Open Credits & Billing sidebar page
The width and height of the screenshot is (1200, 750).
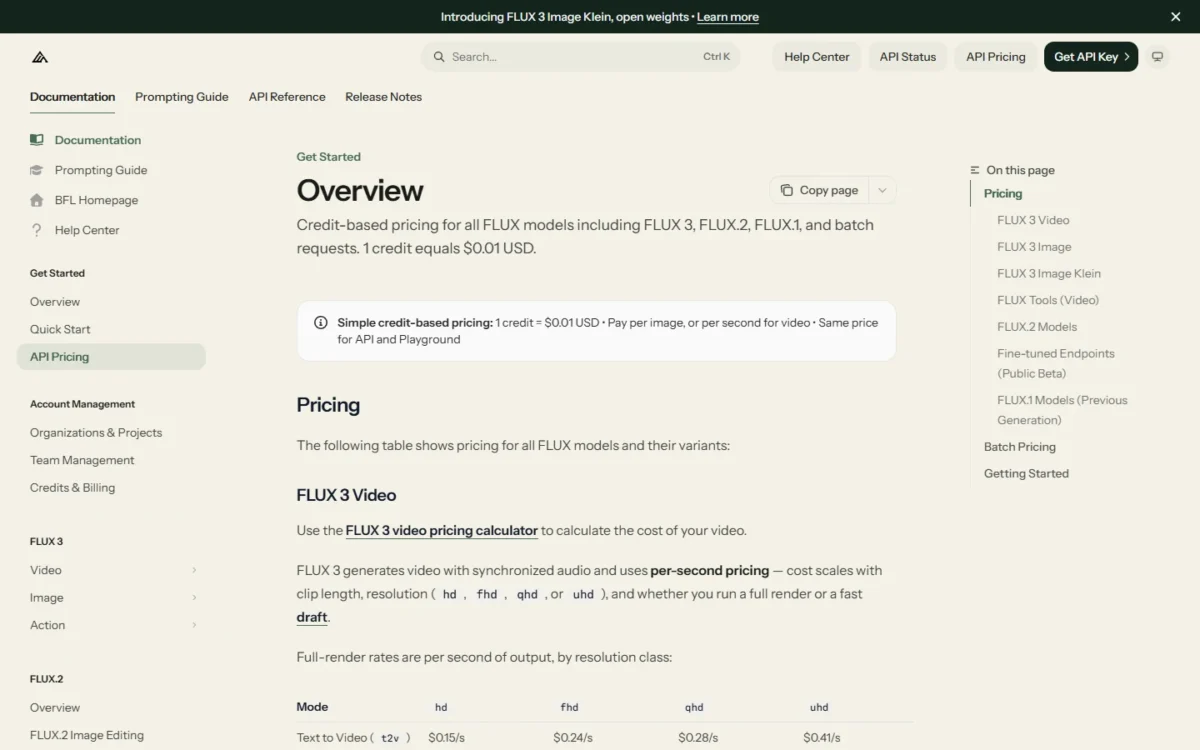tap(72, 488)
